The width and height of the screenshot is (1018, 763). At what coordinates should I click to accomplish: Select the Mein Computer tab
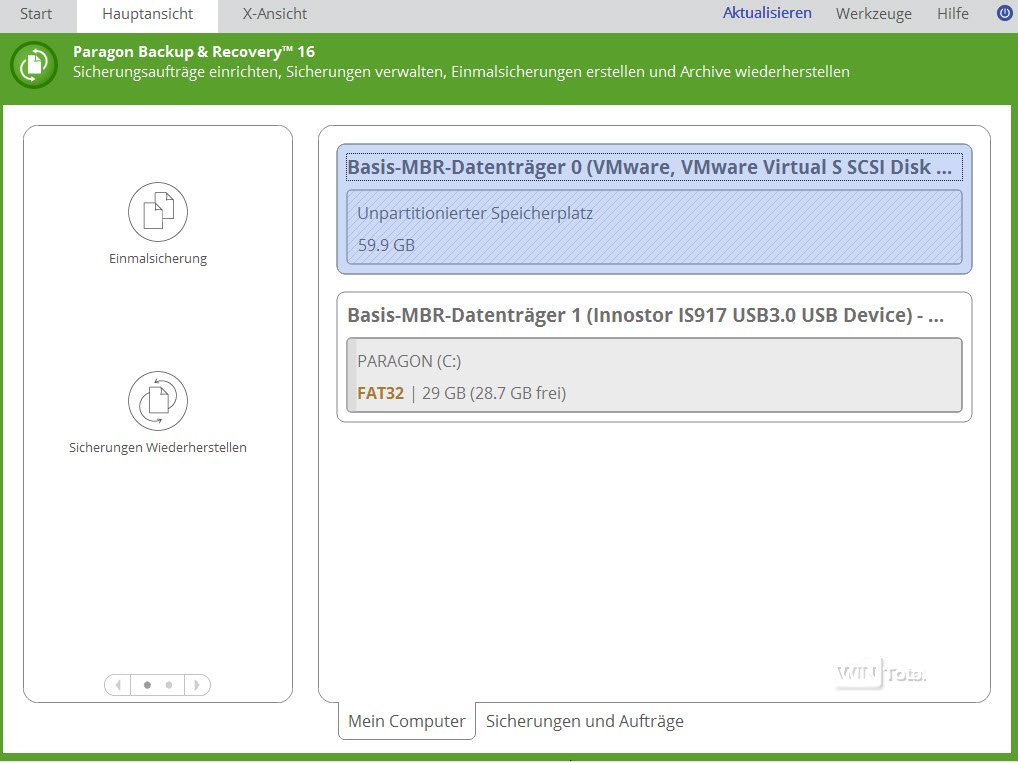406,721
